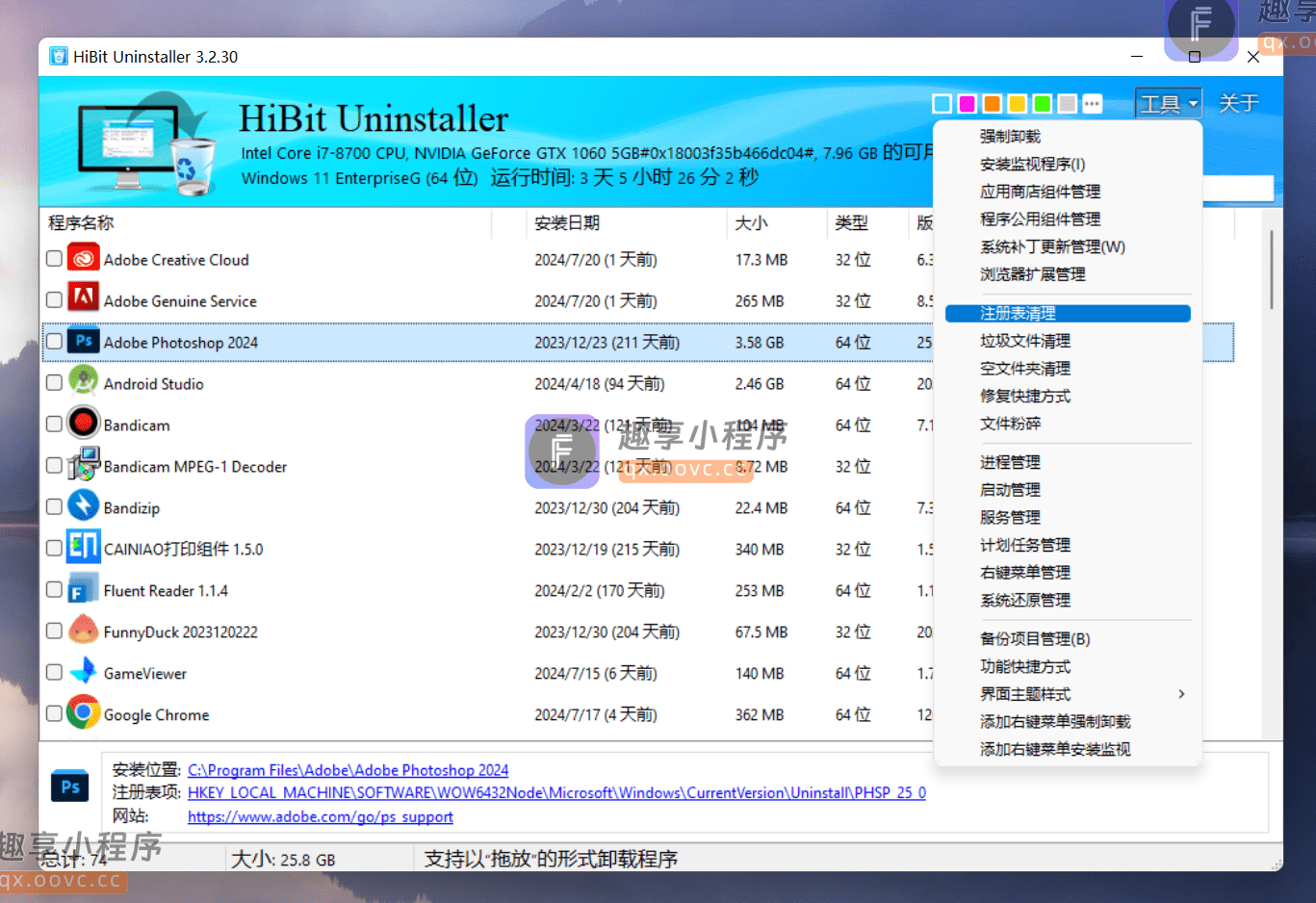This screenshot has height=903, width=1316.
Task: Click the Bandicam red record icon
Action: coord(84,425)
